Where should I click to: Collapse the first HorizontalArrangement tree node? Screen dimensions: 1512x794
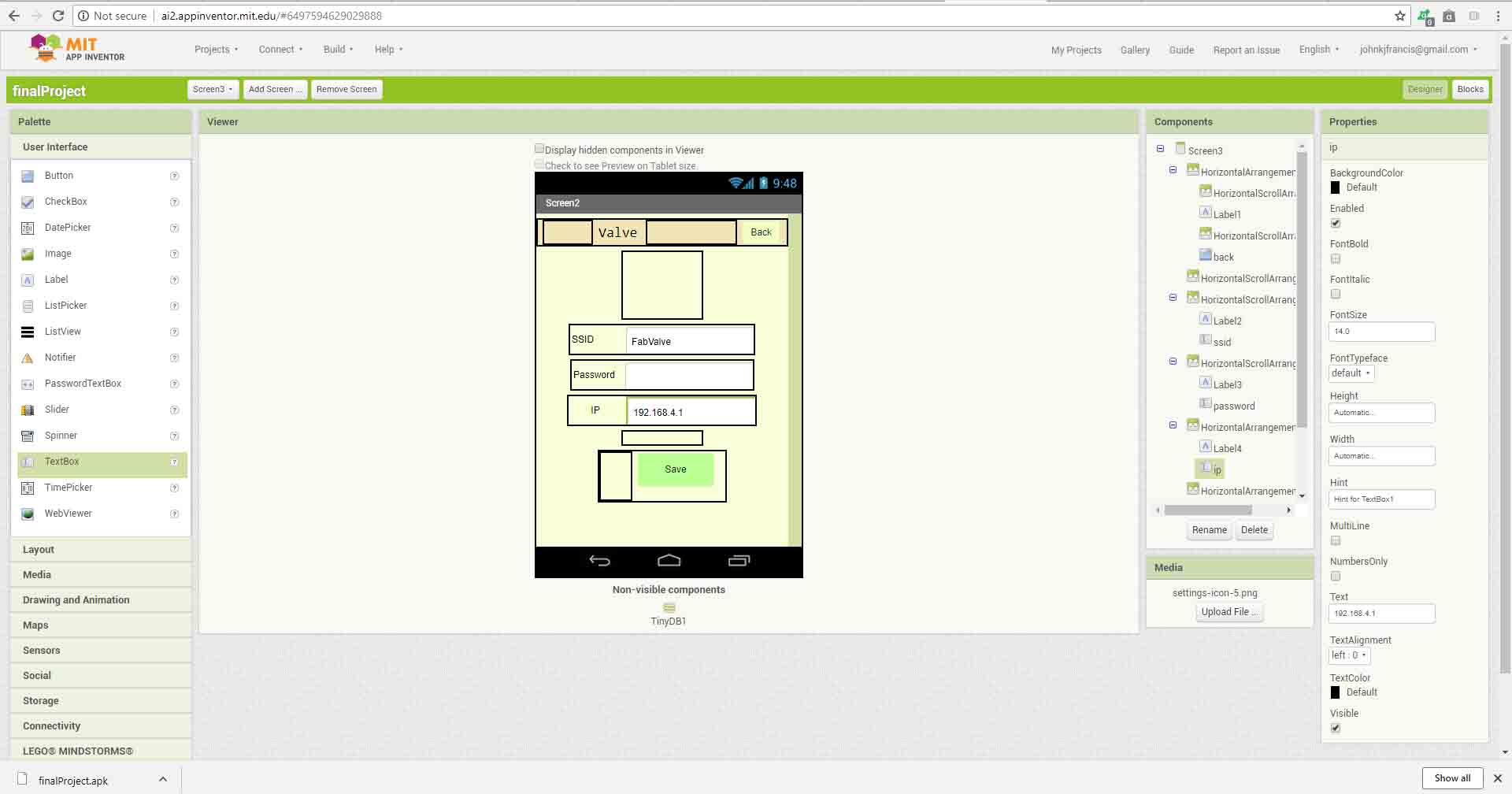pos(1173,170)
